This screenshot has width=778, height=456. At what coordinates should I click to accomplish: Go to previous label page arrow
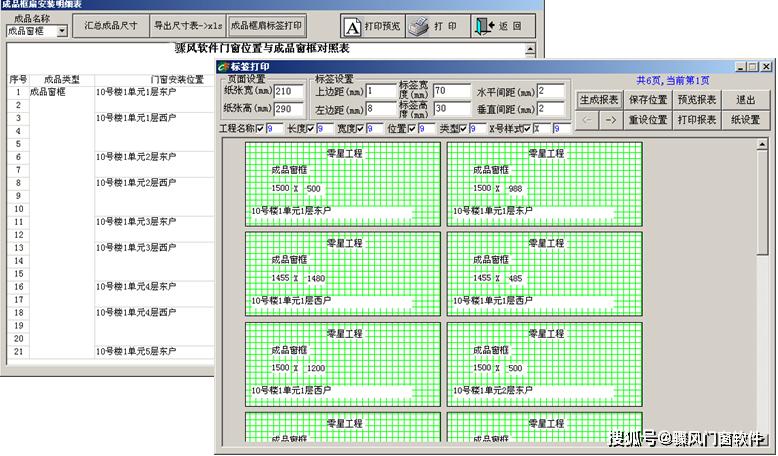click(586, 120)
